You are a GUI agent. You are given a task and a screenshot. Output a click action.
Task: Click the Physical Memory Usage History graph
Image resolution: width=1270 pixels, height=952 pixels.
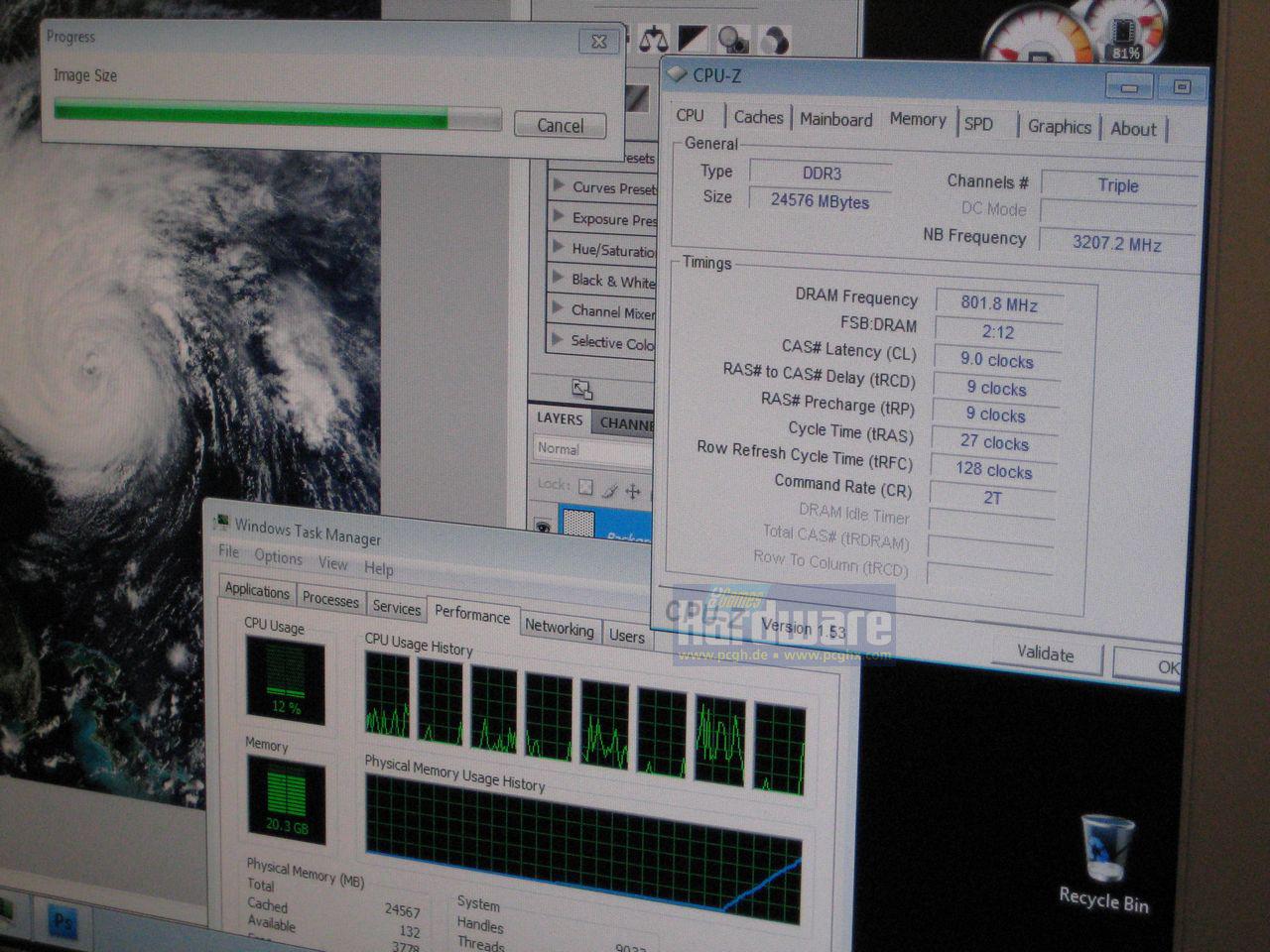tap(583, 851)
